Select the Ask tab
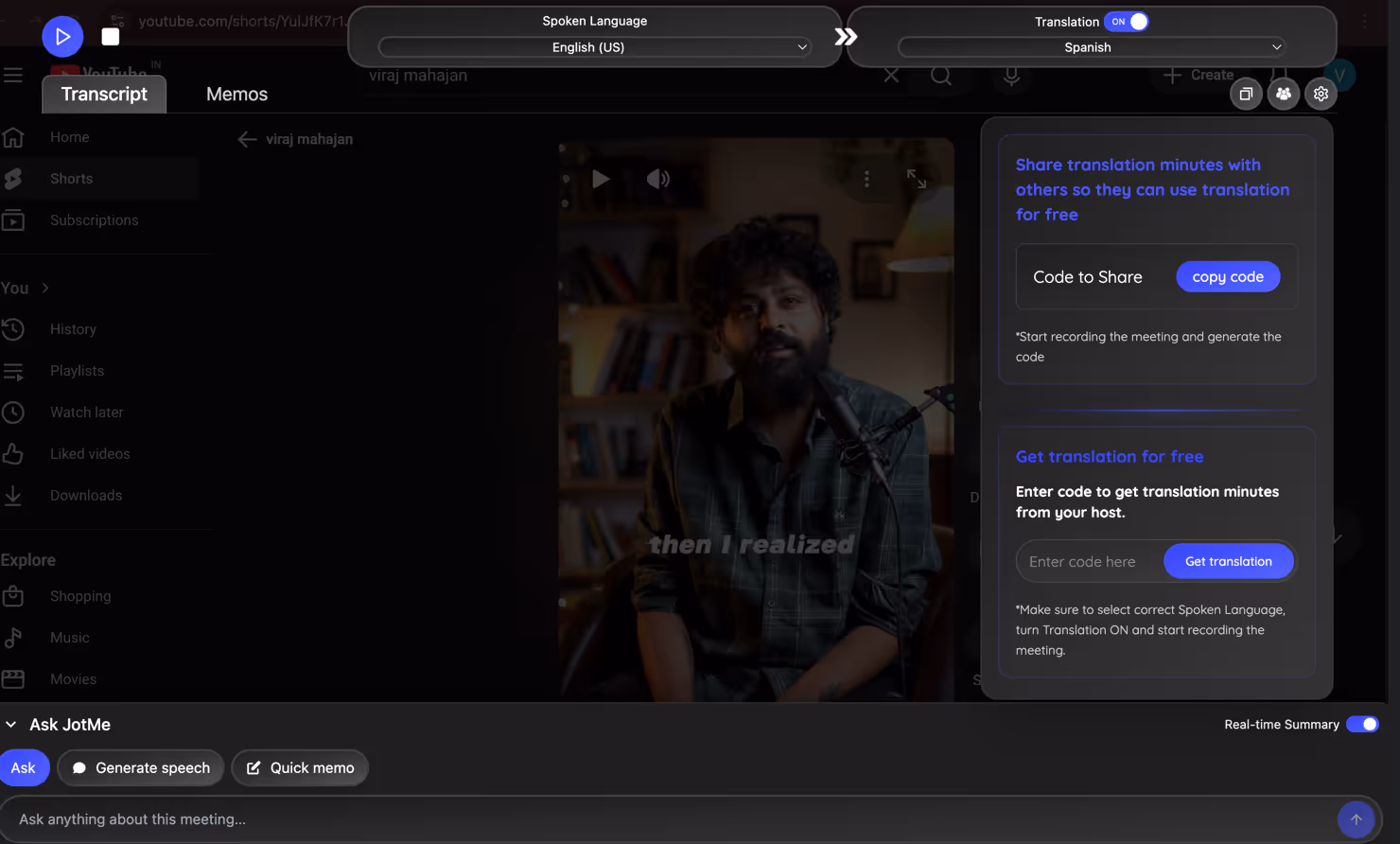 pyautogui.click(x=24, y=767)
